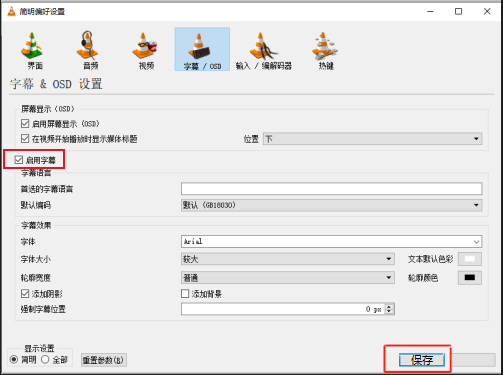
Task: Toggle the 添加阴影 checkbox
Action: [25, 294]
